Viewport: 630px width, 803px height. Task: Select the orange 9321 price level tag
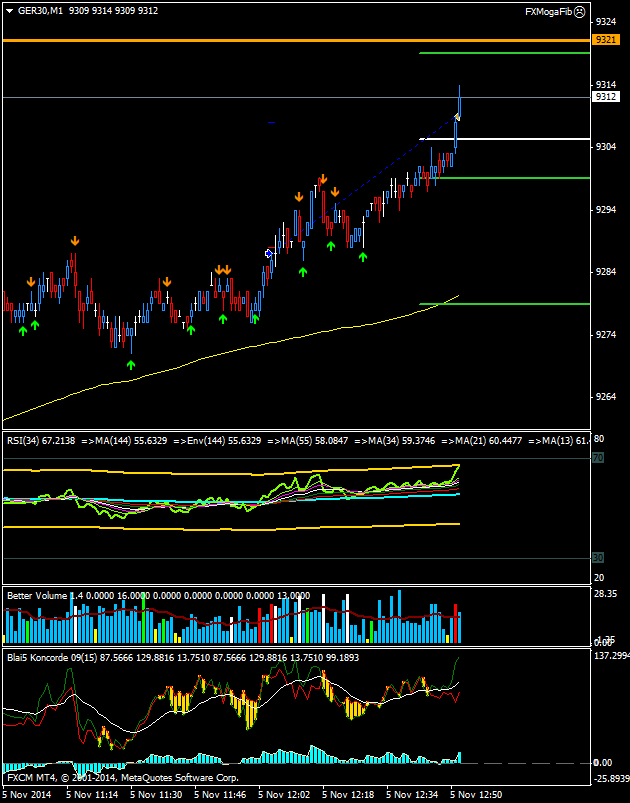pyautogui.click(x=604, y=40)
